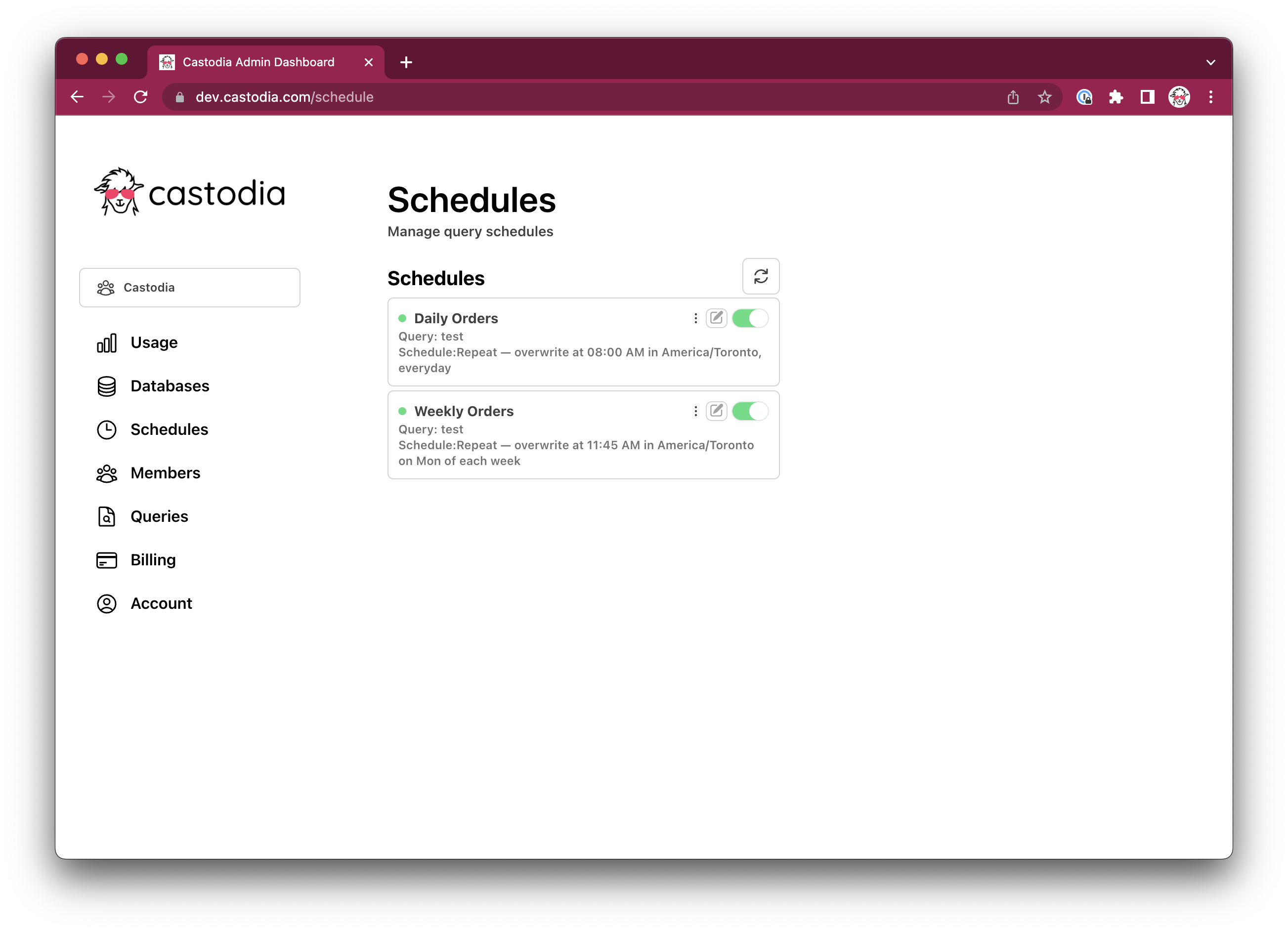The width and height of the screenshot is (1288, 932).
Task: Click the refresh schedules icon button
Action: [761, 277]
